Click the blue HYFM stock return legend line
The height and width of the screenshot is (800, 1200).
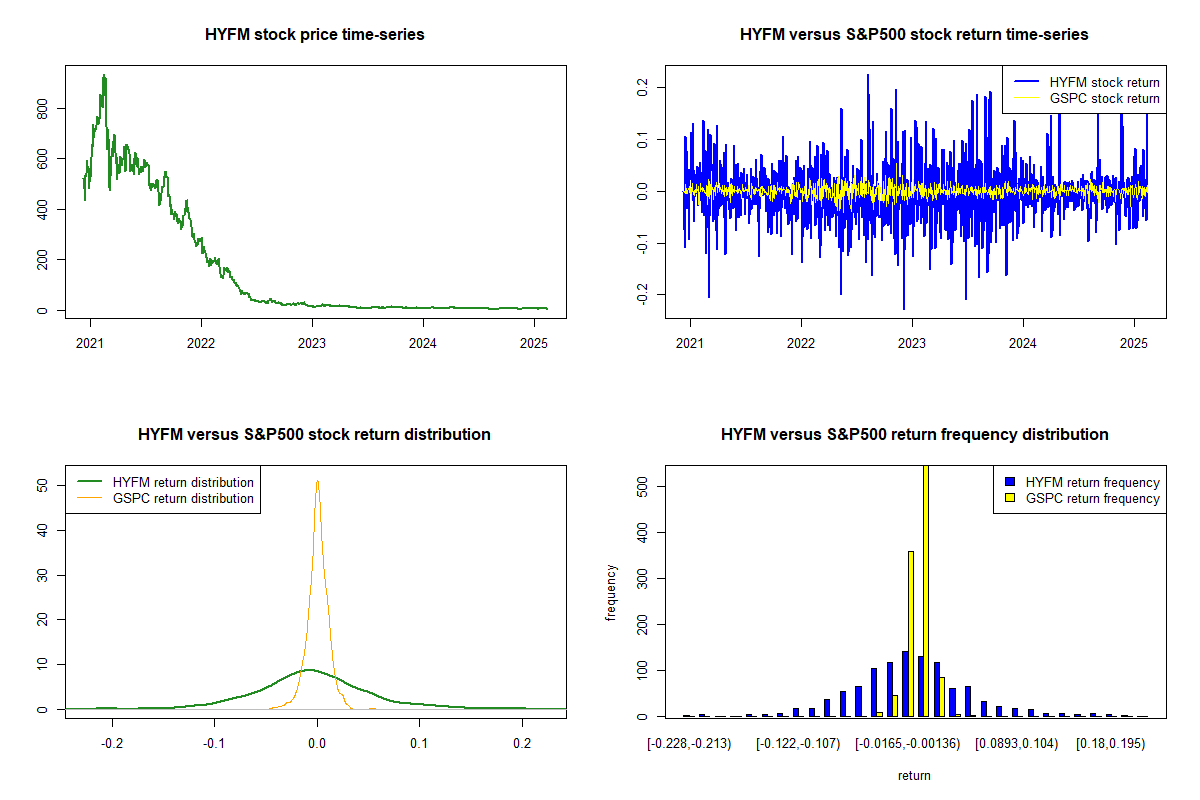[1026, 82]
